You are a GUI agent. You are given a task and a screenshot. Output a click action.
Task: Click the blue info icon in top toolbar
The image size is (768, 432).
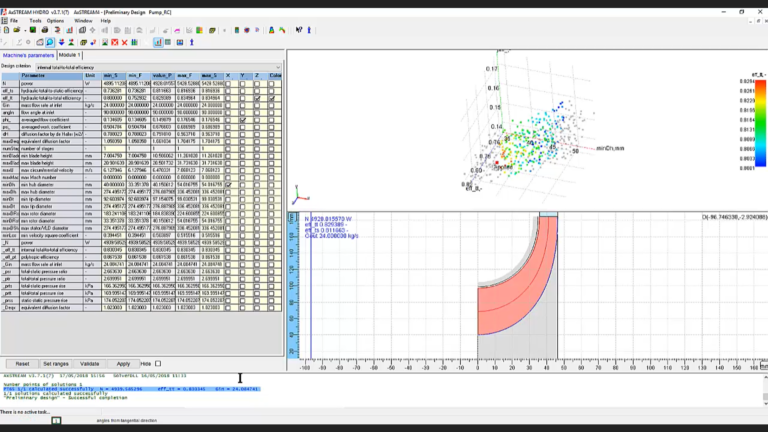(309, 30)
